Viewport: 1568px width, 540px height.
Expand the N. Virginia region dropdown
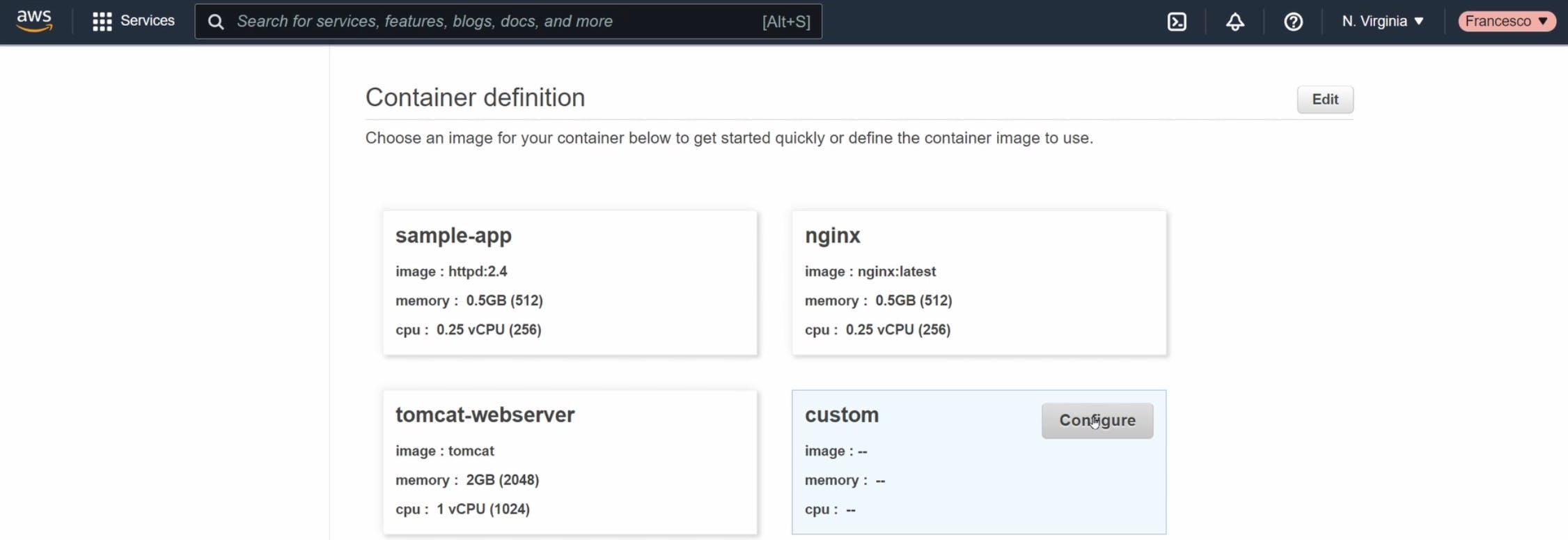coord(1383,22)
